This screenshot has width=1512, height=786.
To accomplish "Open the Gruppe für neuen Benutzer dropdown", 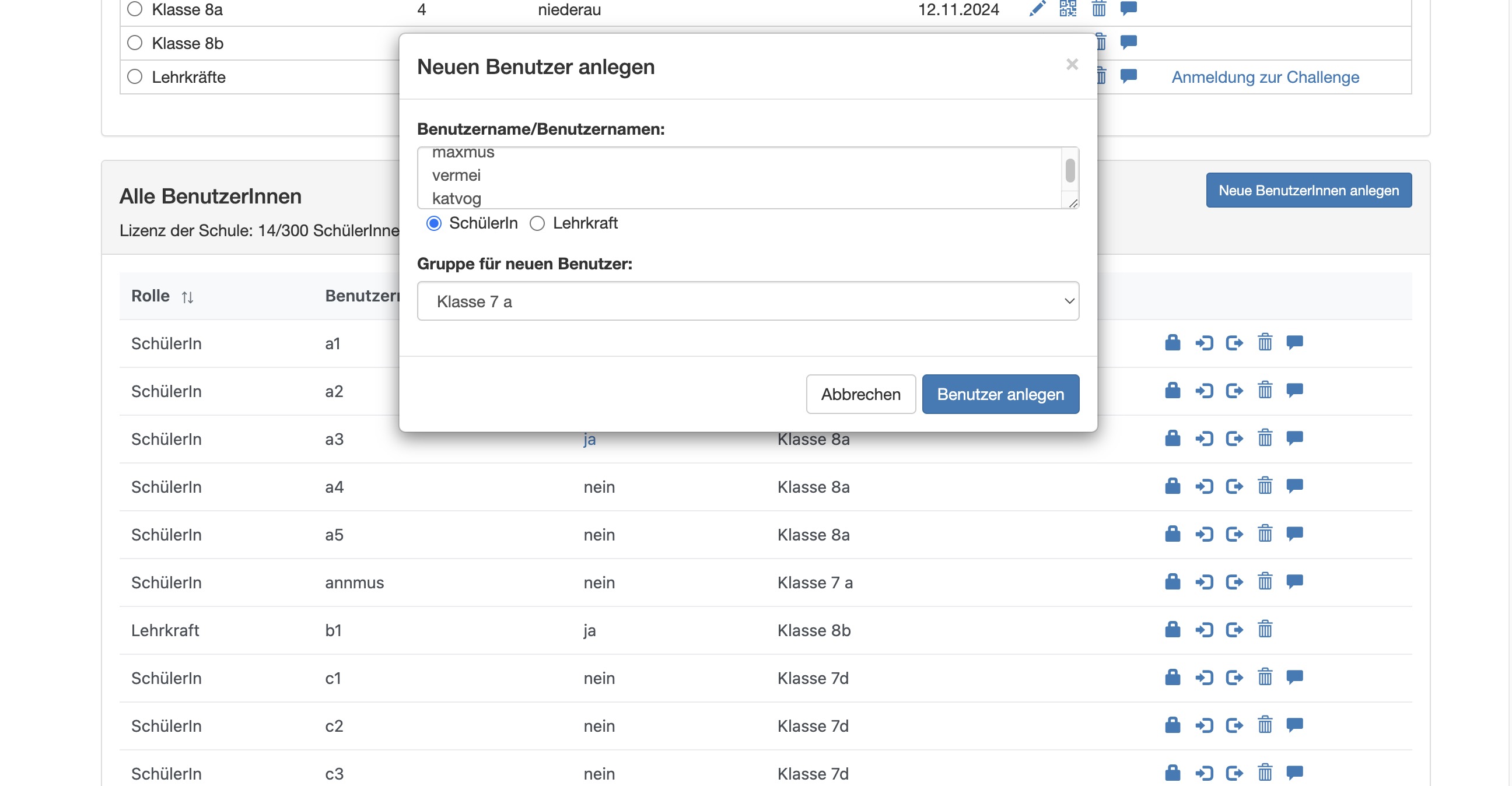I will point(747,301).
